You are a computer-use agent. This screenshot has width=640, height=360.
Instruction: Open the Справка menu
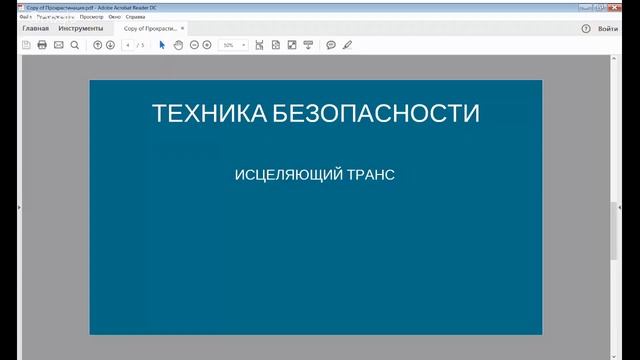pyautogui.click(x=136, y=17)
